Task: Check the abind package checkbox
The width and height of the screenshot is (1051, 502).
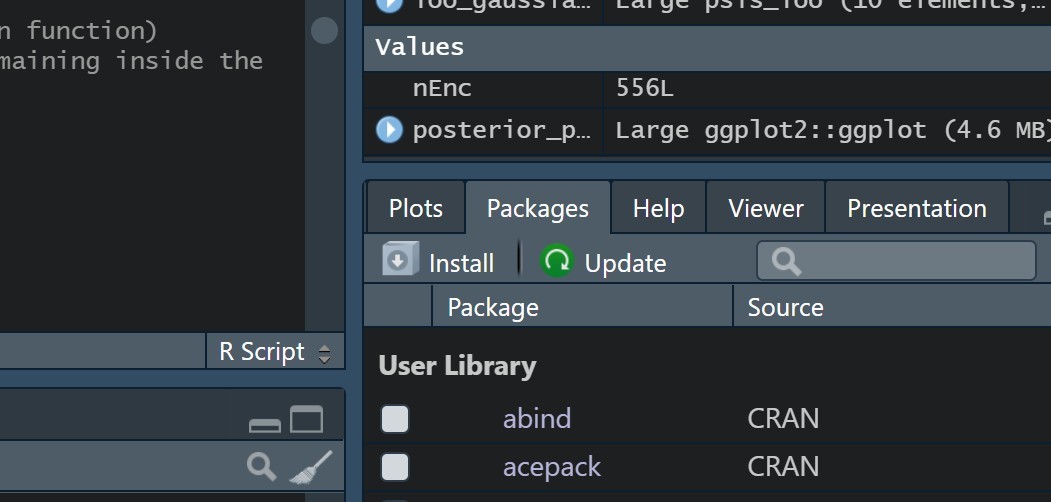Action: (395, 419)
